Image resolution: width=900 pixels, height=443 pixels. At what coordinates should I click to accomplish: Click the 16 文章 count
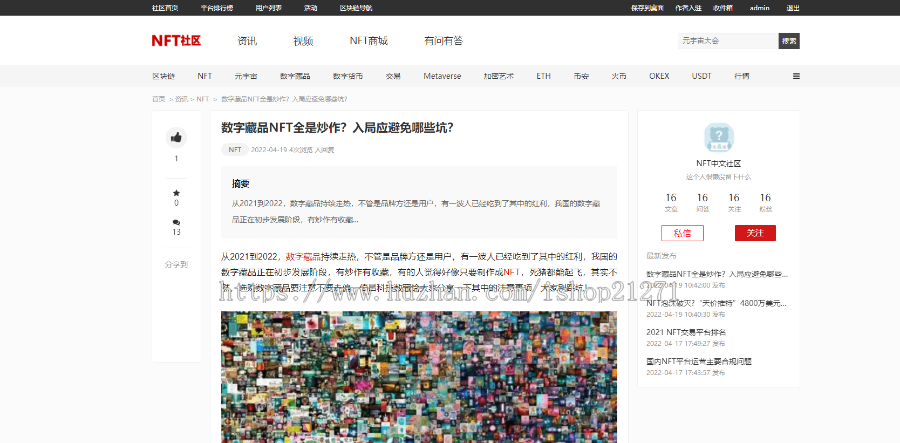[x=671, y=202]
